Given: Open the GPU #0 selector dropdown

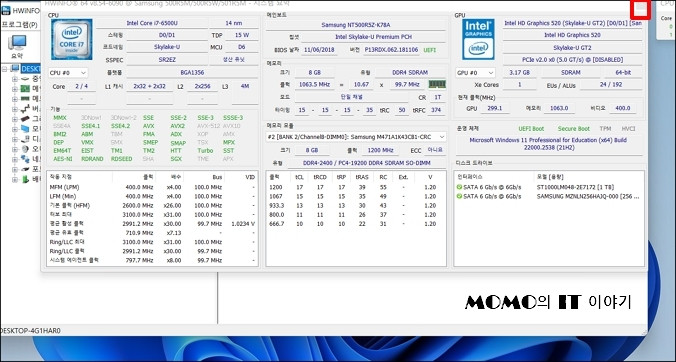Looking at the screenshot, I should (x=475, y=73).
